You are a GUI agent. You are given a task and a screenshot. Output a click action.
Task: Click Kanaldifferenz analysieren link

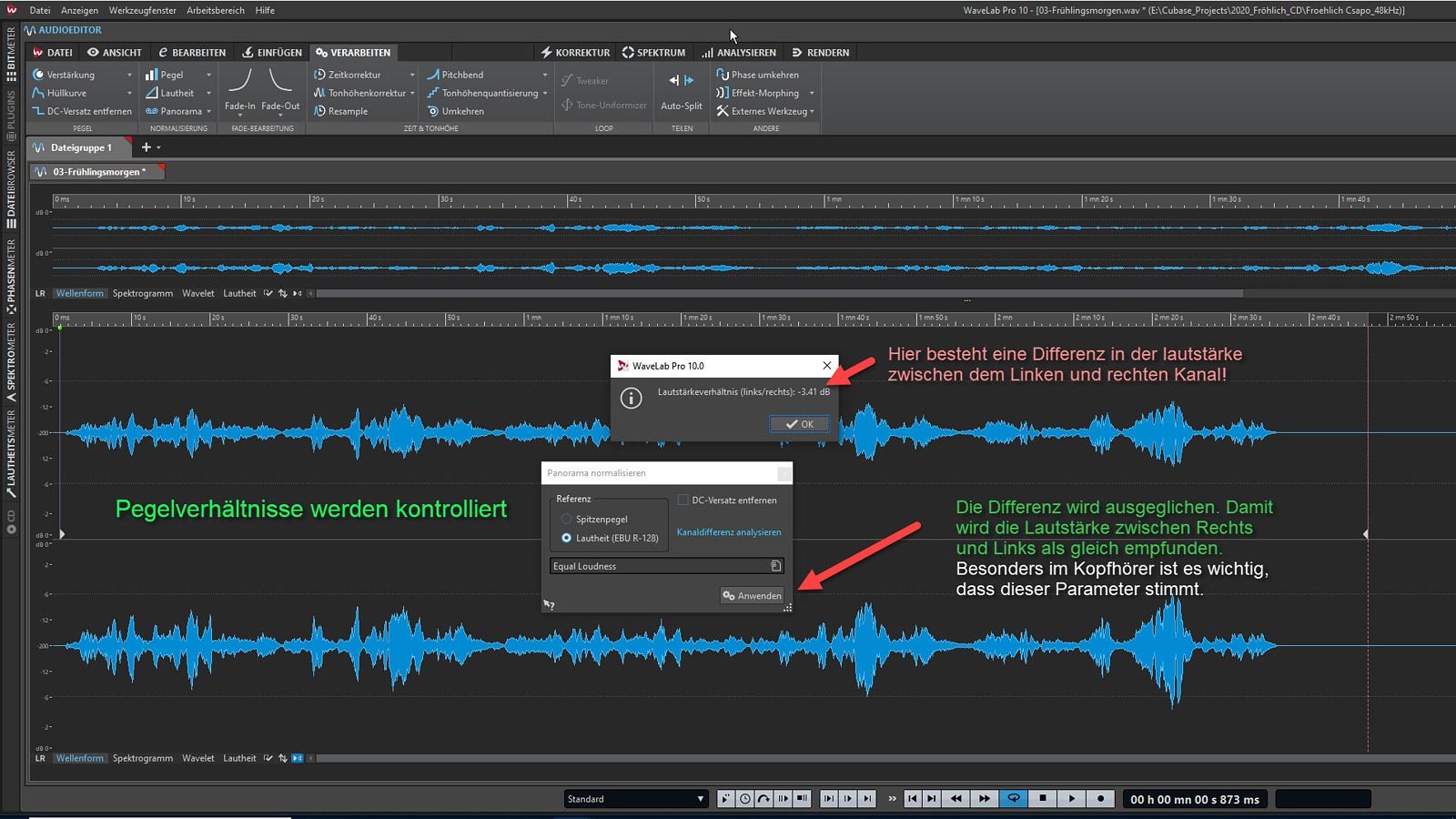tap(729, 532)
